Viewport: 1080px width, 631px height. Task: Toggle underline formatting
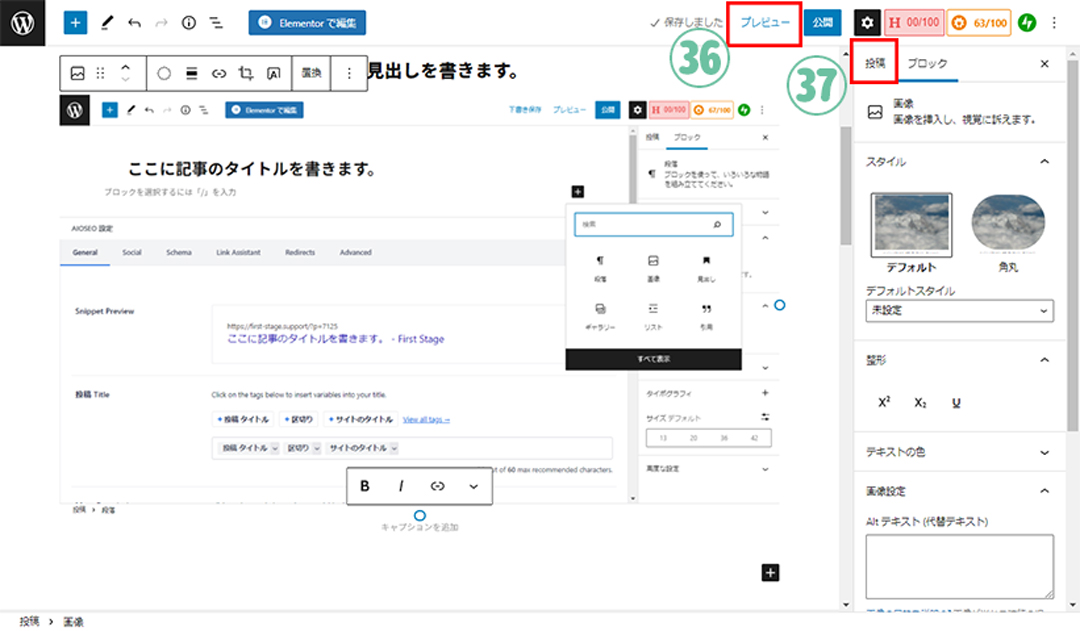(956, 402)
